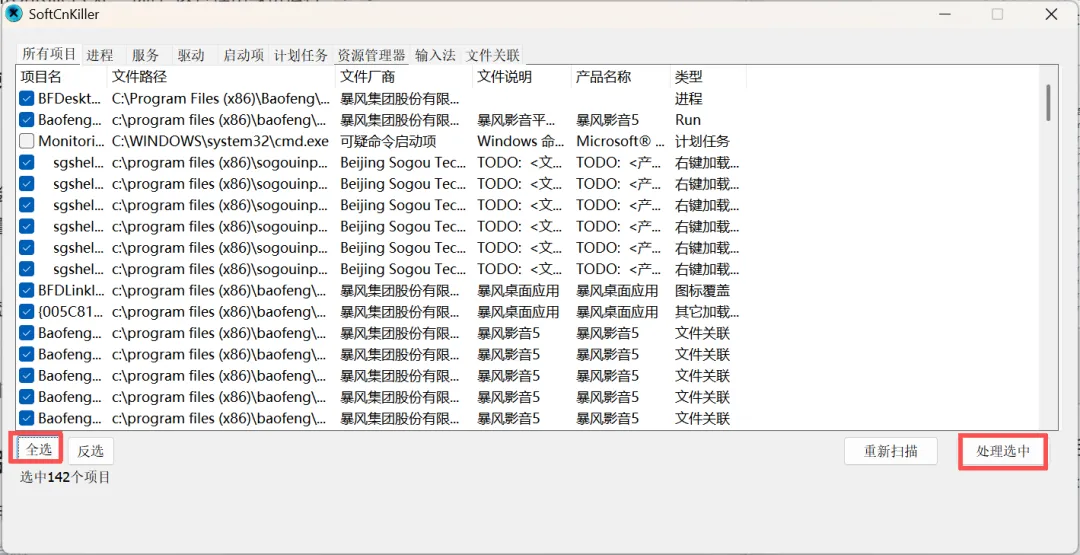Viewport: 1080px width, 555px height.
Task: Select the 暴风影音平... description cell
Action: click(516, 120)
